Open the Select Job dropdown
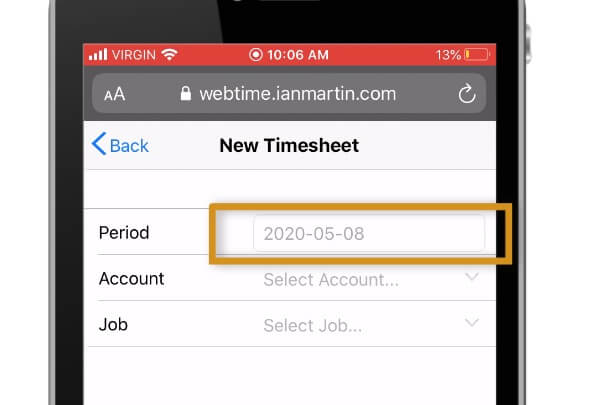 [313, 325]
